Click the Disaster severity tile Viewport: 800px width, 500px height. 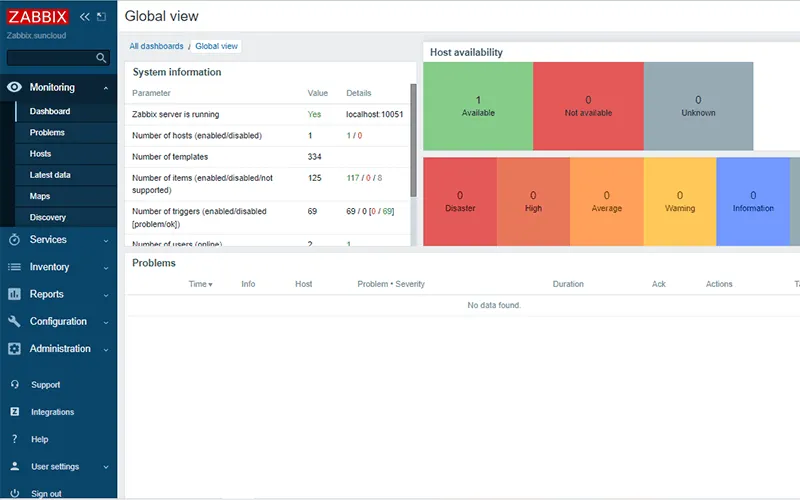coord(460,202)
